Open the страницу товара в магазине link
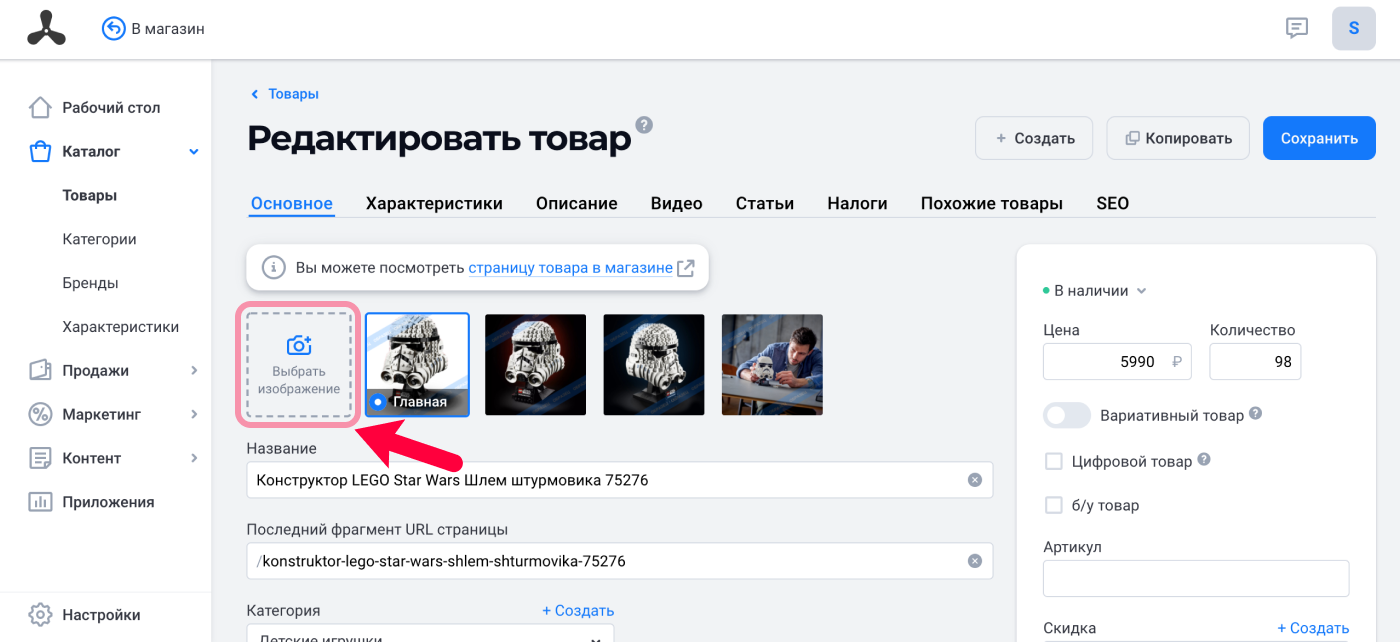 tap(570, 268)
